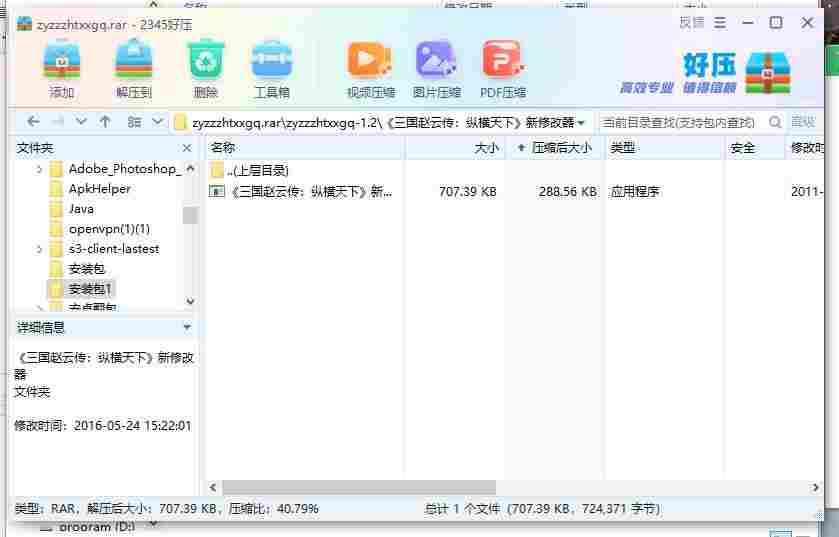Go back with the left arrow button
The height and width of the screenshot is (537, 839).
pyautogui.click(x=33, y=122)
